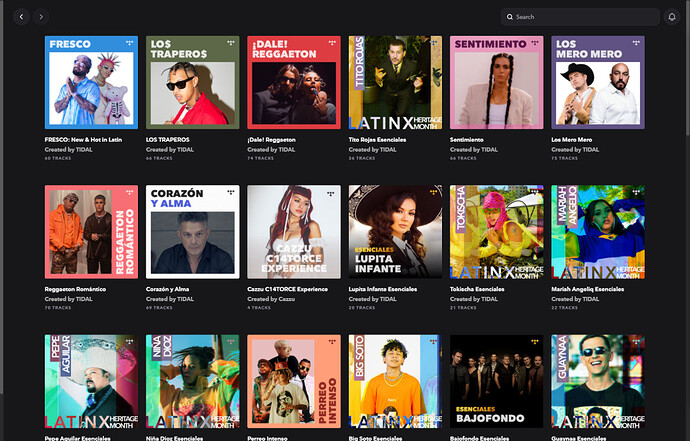This screenshot has height=441, width=690.
Task: Open the Reggaeton Romántico playlist cover
Action: click(91, 232)
